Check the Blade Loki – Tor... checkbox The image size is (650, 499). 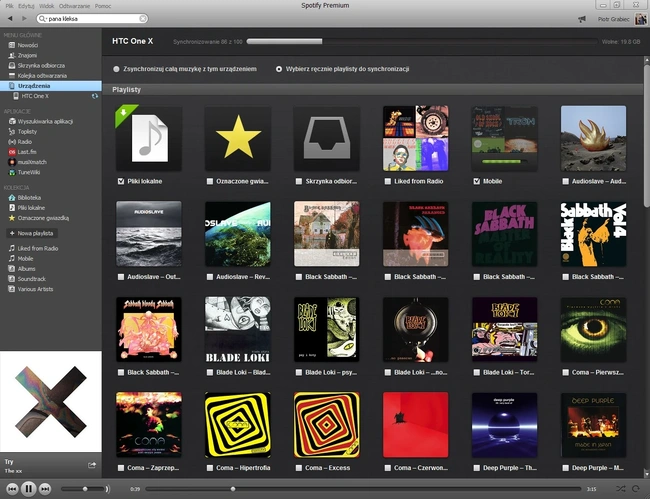(477, 373)
